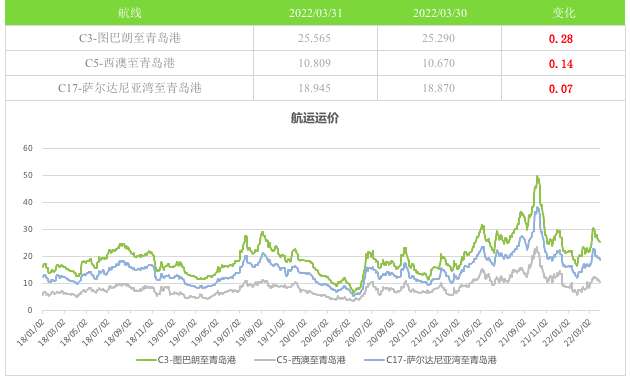Click the red 0.28 change value
This screenshot has height=379, width=630.
pyautogui.click(x=560, y=39)
